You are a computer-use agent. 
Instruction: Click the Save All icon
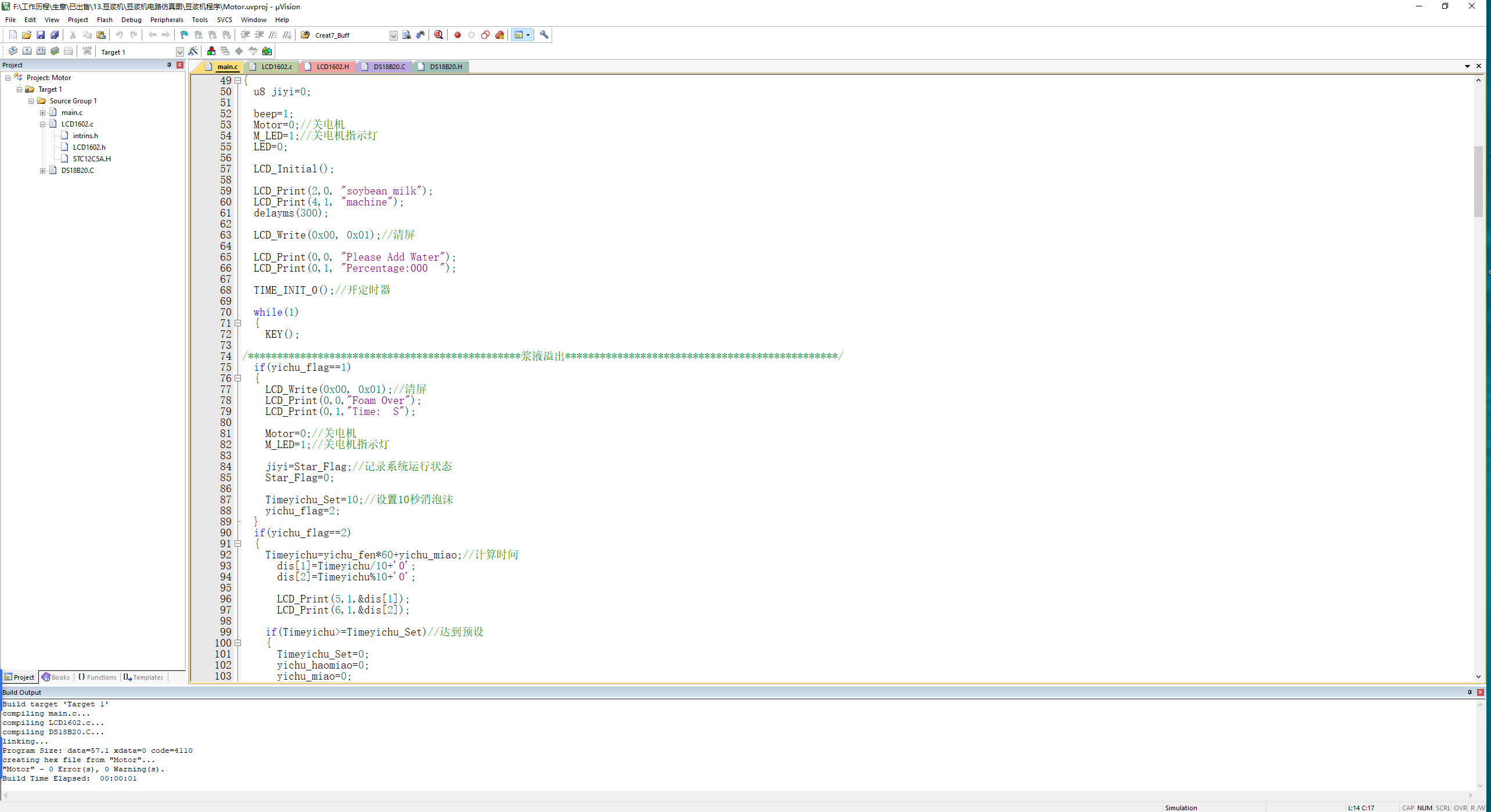pyautogui.click(x=55, y=35)
